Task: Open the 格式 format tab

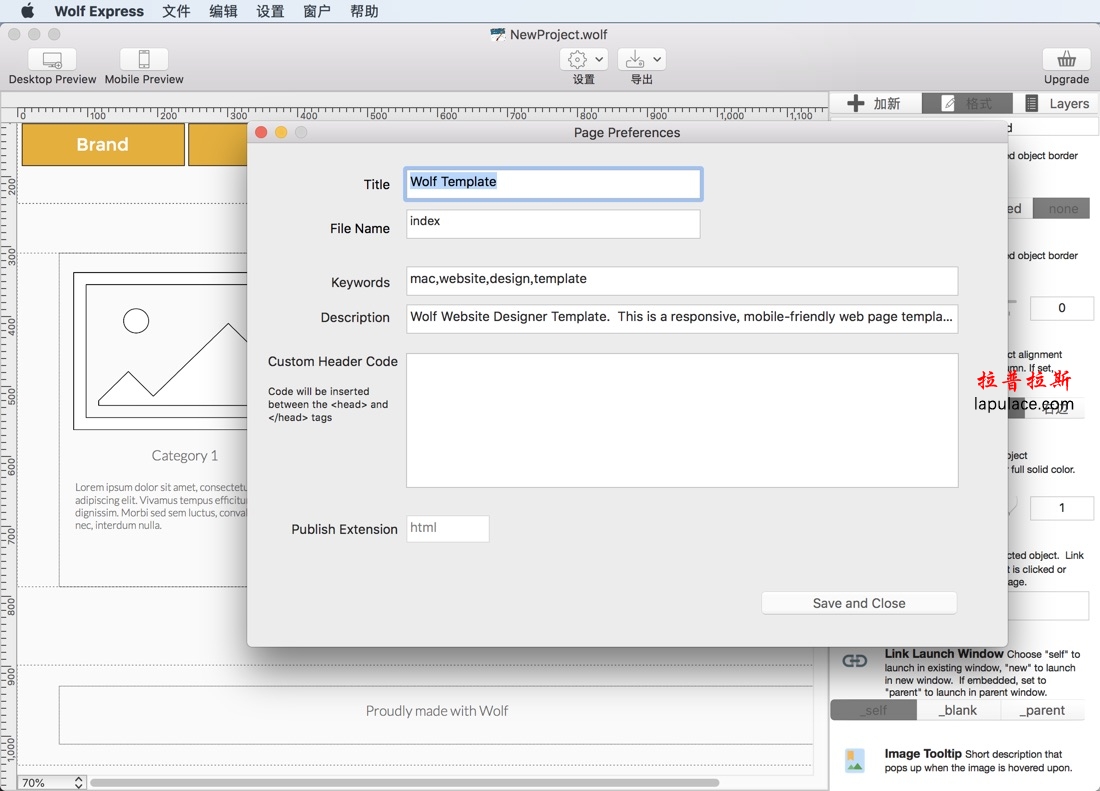Action: pos(966,103)
